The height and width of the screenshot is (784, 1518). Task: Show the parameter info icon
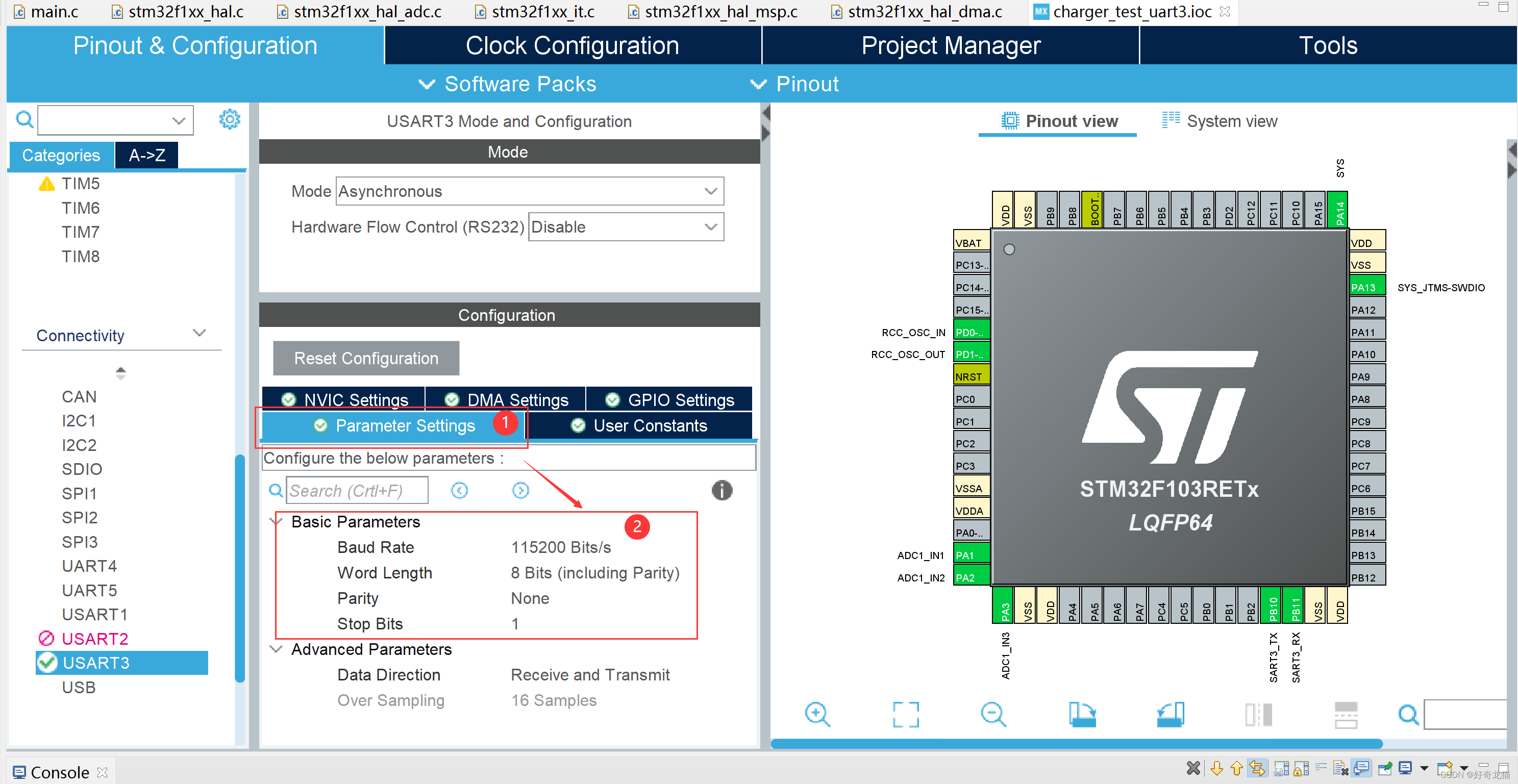click(721, 490)
